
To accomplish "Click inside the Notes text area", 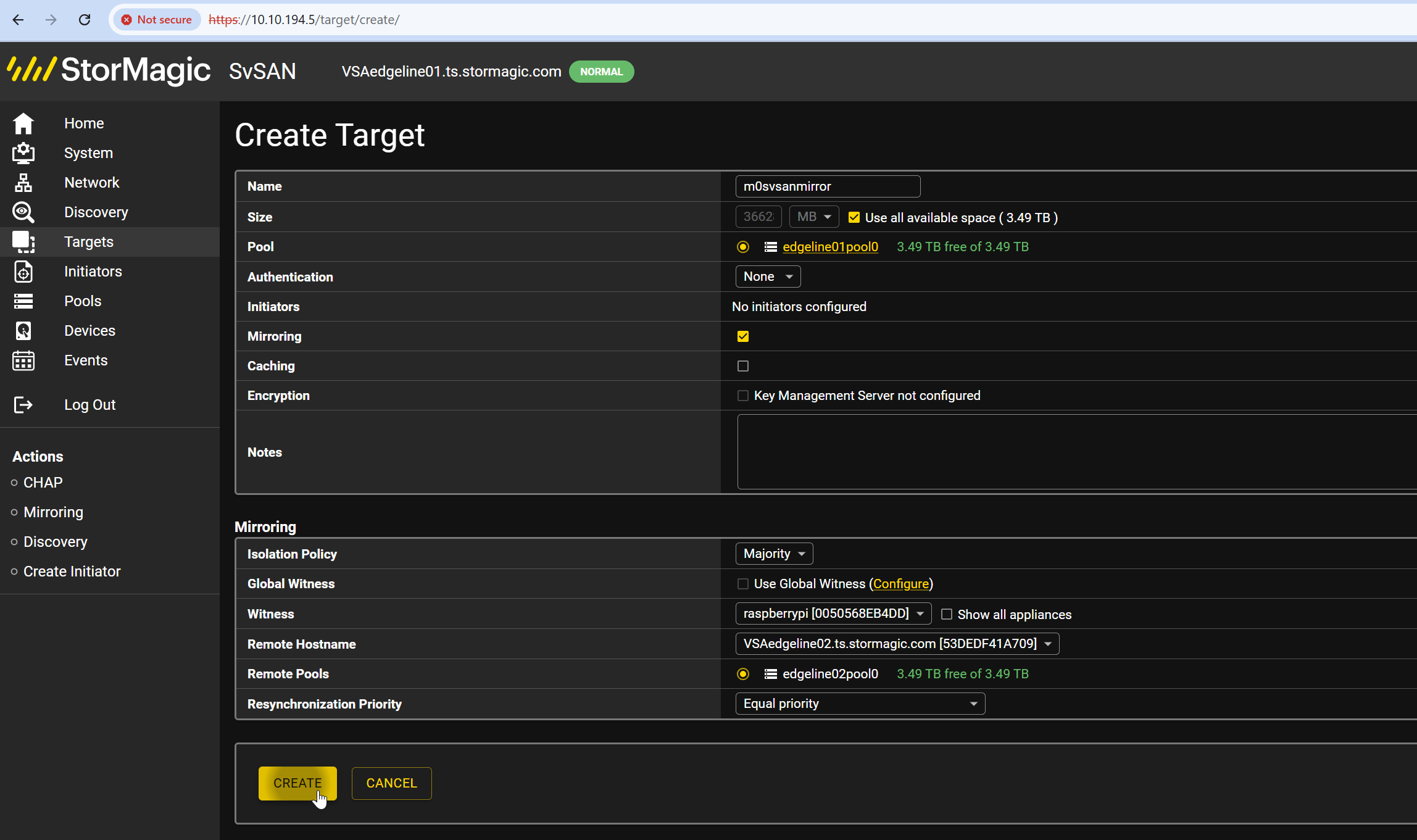I will (1077, 452).
